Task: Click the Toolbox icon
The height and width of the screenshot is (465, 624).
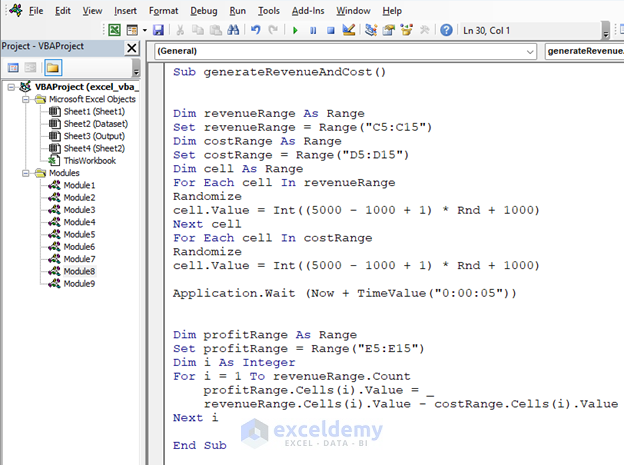Action: (425, 30)
